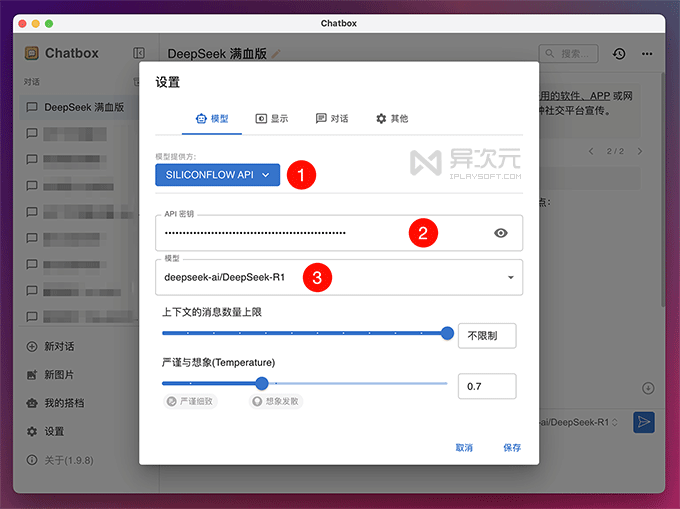
Task: Open the 显示 settings tab
Action: 272,118
